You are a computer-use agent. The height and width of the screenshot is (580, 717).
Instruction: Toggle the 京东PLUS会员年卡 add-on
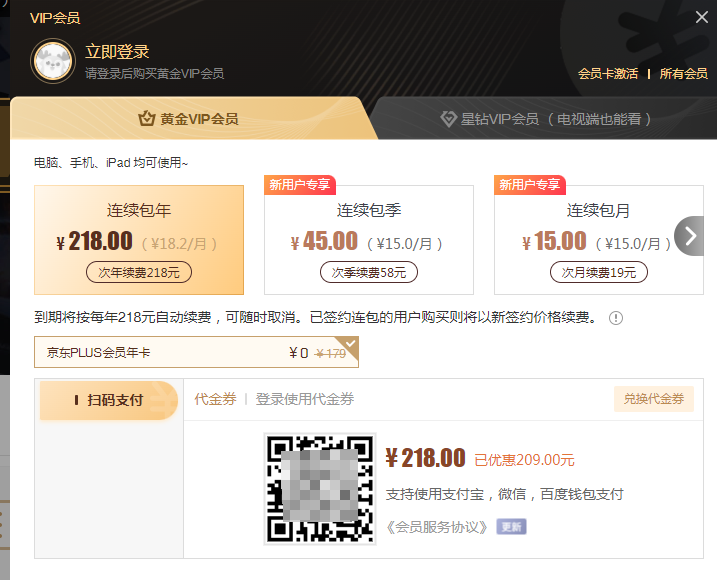pos(196,352)
